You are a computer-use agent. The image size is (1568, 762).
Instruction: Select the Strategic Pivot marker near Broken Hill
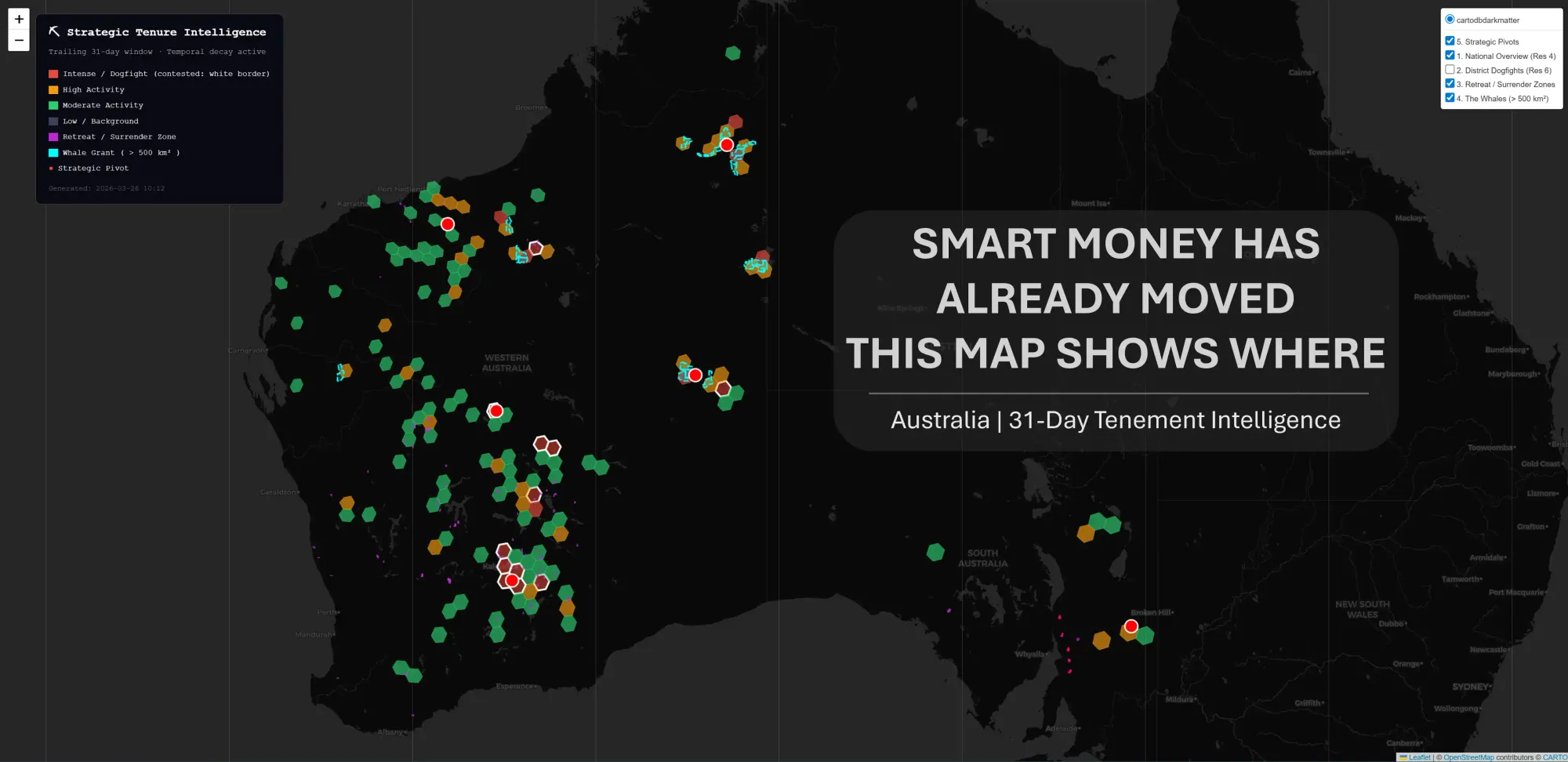1130,626
